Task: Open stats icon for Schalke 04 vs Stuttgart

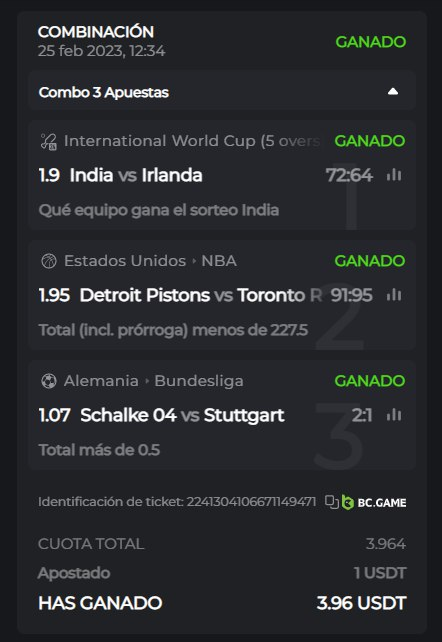Action: point(394,415)
